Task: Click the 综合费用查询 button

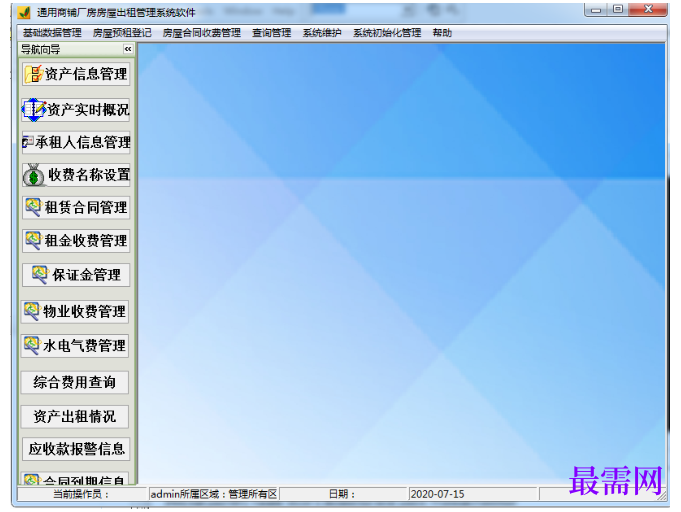Action: click(x=75, y=382)
